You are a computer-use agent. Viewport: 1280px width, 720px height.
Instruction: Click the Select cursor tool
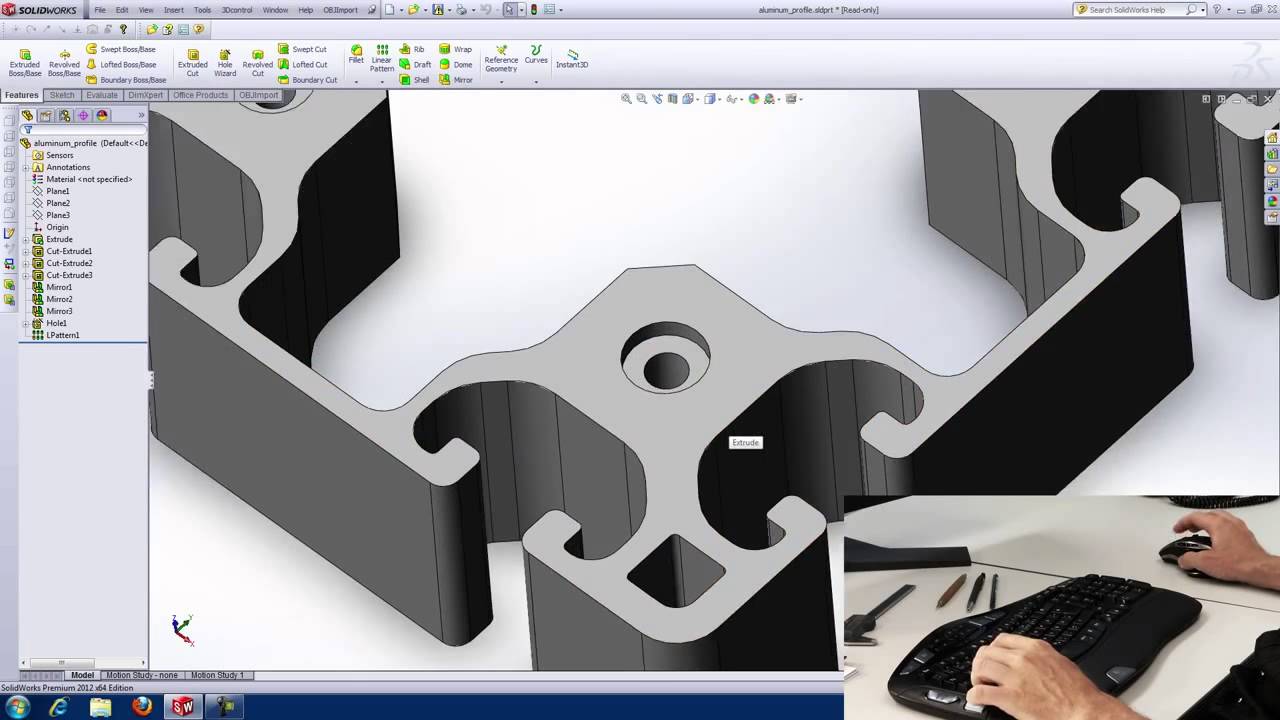509,10
